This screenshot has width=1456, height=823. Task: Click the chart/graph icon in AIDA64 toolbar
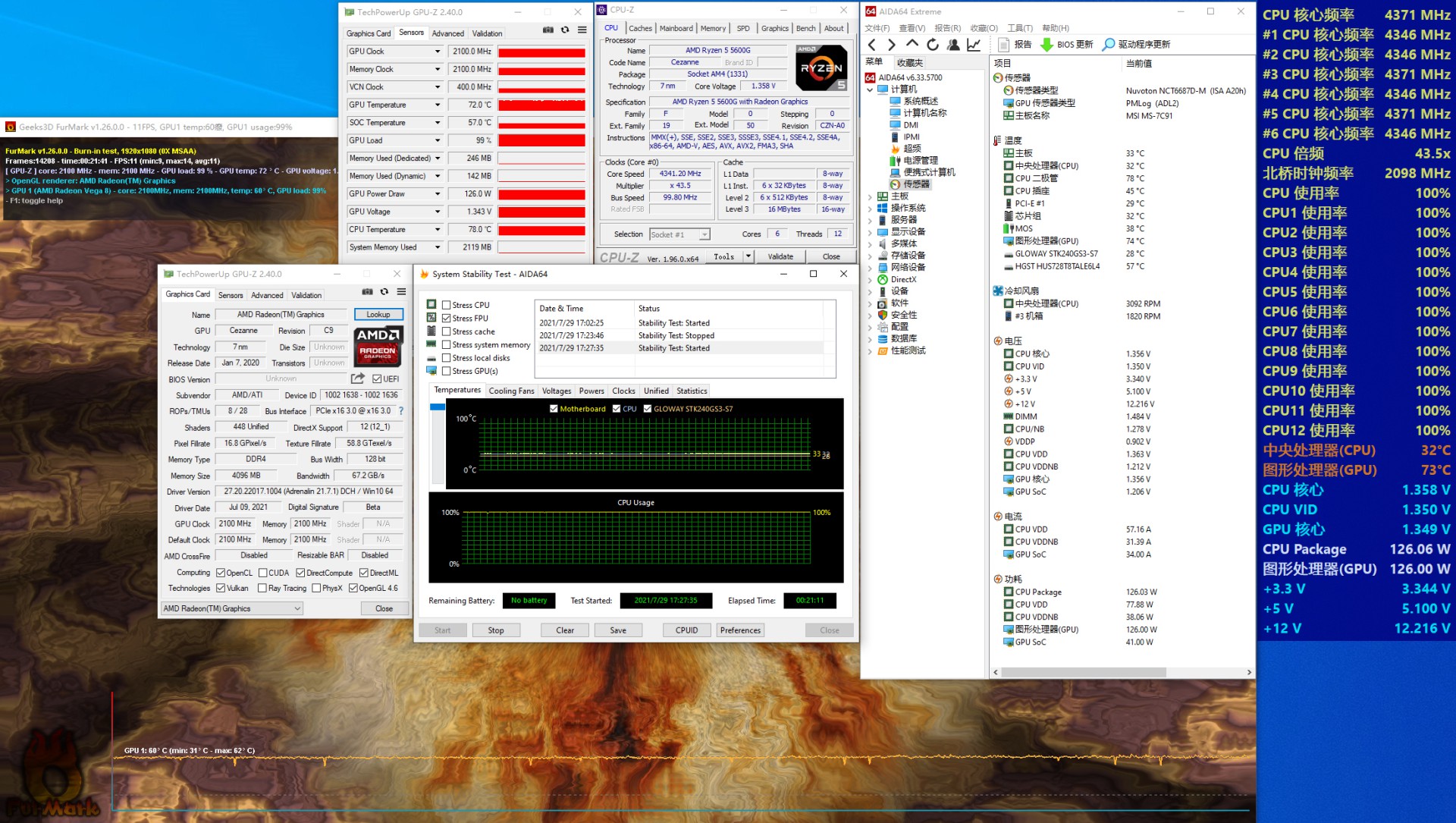point(974,43)
